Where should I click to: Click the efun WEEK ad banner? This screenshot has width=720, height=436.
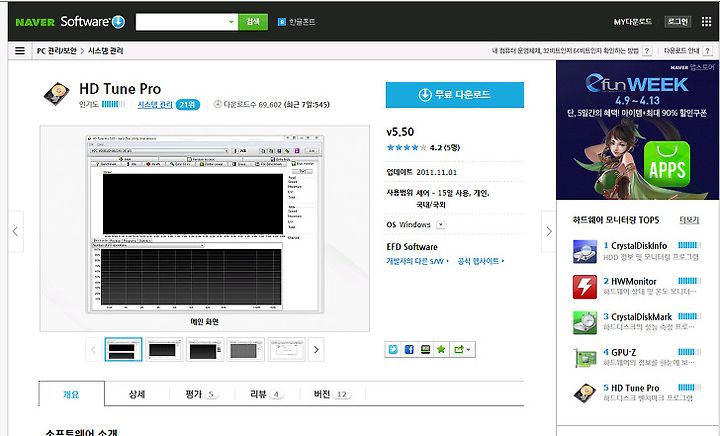coord(638,130)
